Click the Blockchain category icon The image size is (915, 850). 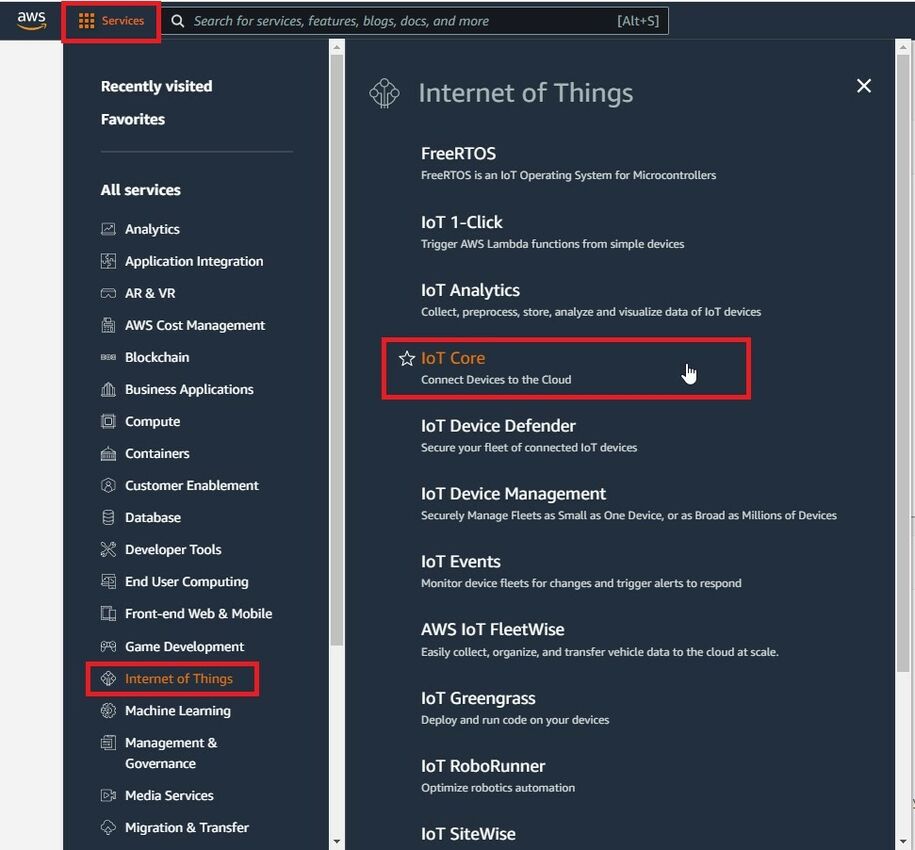(108, 357)
